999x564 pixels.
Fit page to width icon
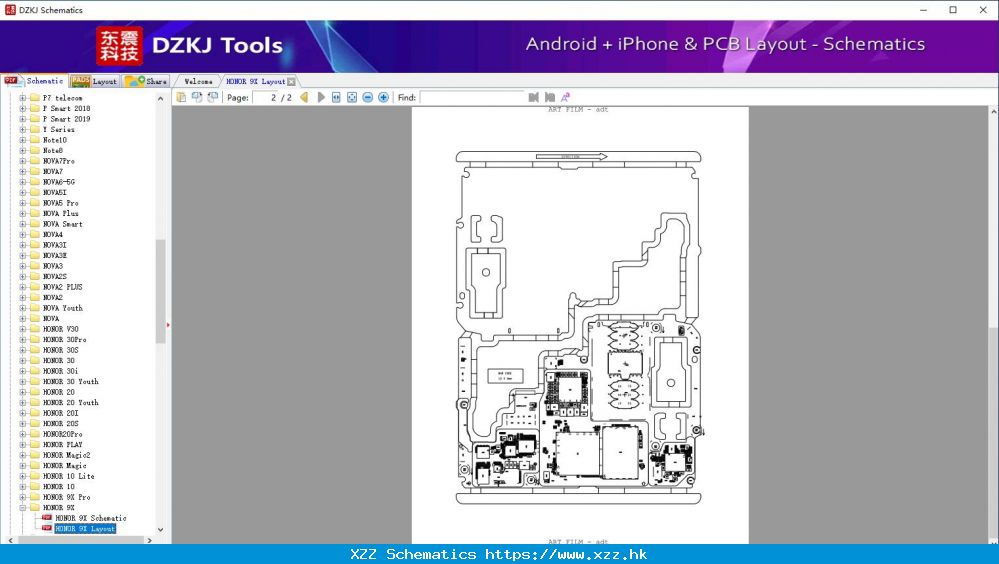point(336,97)
